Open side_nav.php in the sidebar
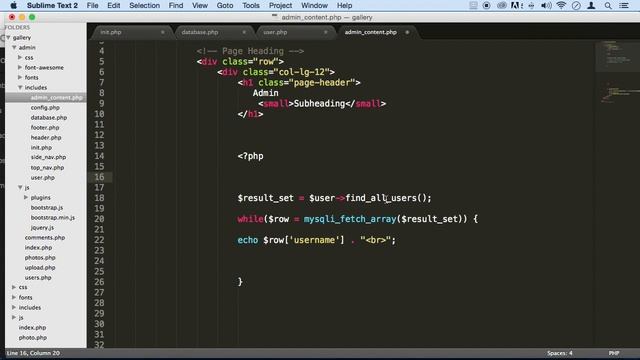This screenshot has height=360, width=640. tap(48, 157)
